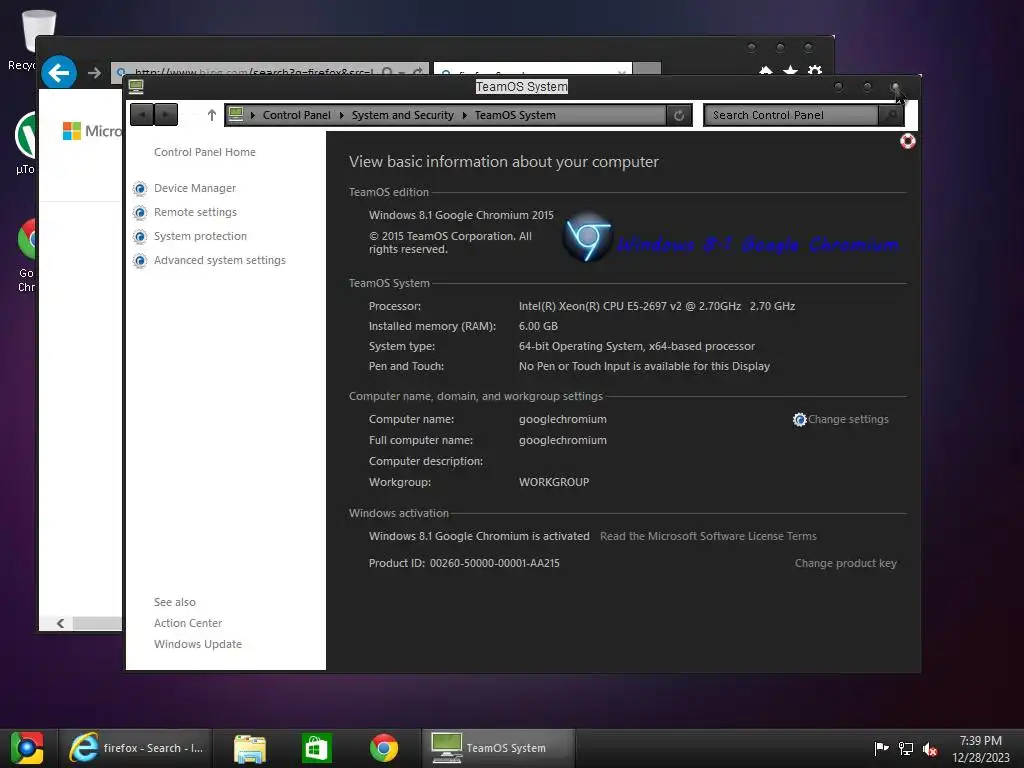Click the forward arrow in Control Panel
This screenshot has height=768, width=1024.
(x=166, y=115)
